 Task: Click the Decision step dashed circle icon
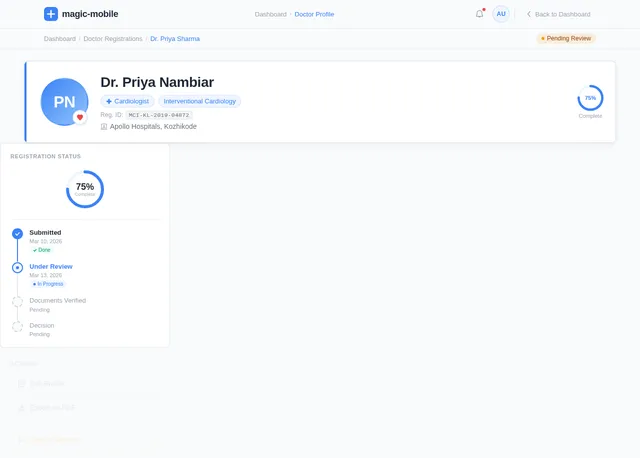tap(17, 326)
